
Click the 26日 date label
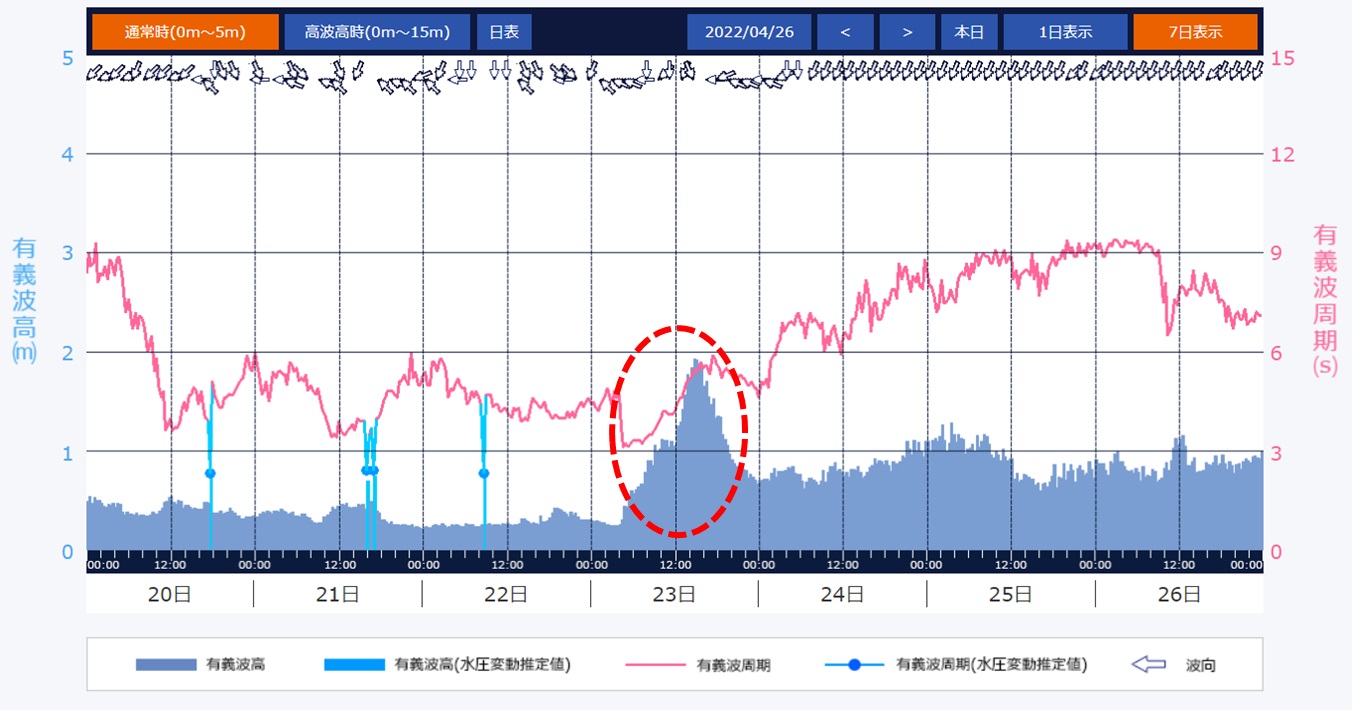(x=1178, y=595)
